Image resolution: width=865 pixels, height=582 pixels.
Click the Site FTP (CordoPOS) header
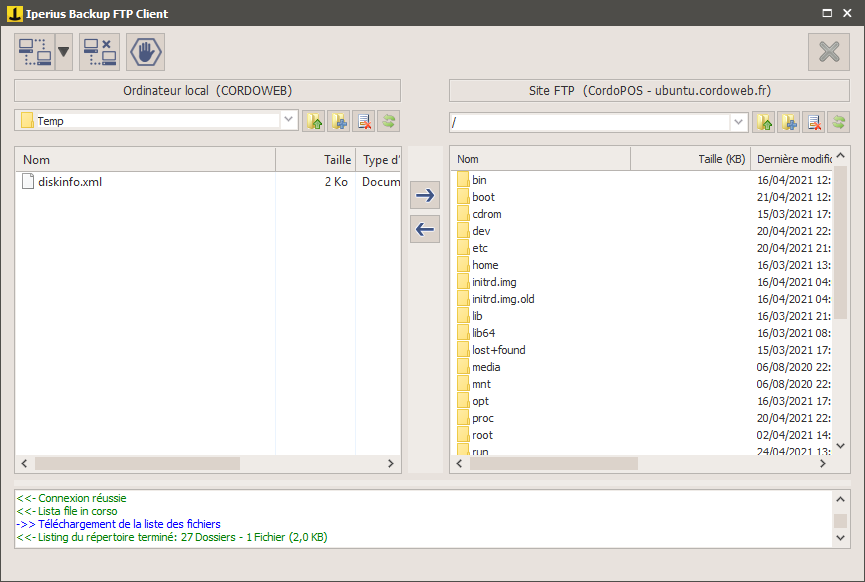(x=649, y=90)
